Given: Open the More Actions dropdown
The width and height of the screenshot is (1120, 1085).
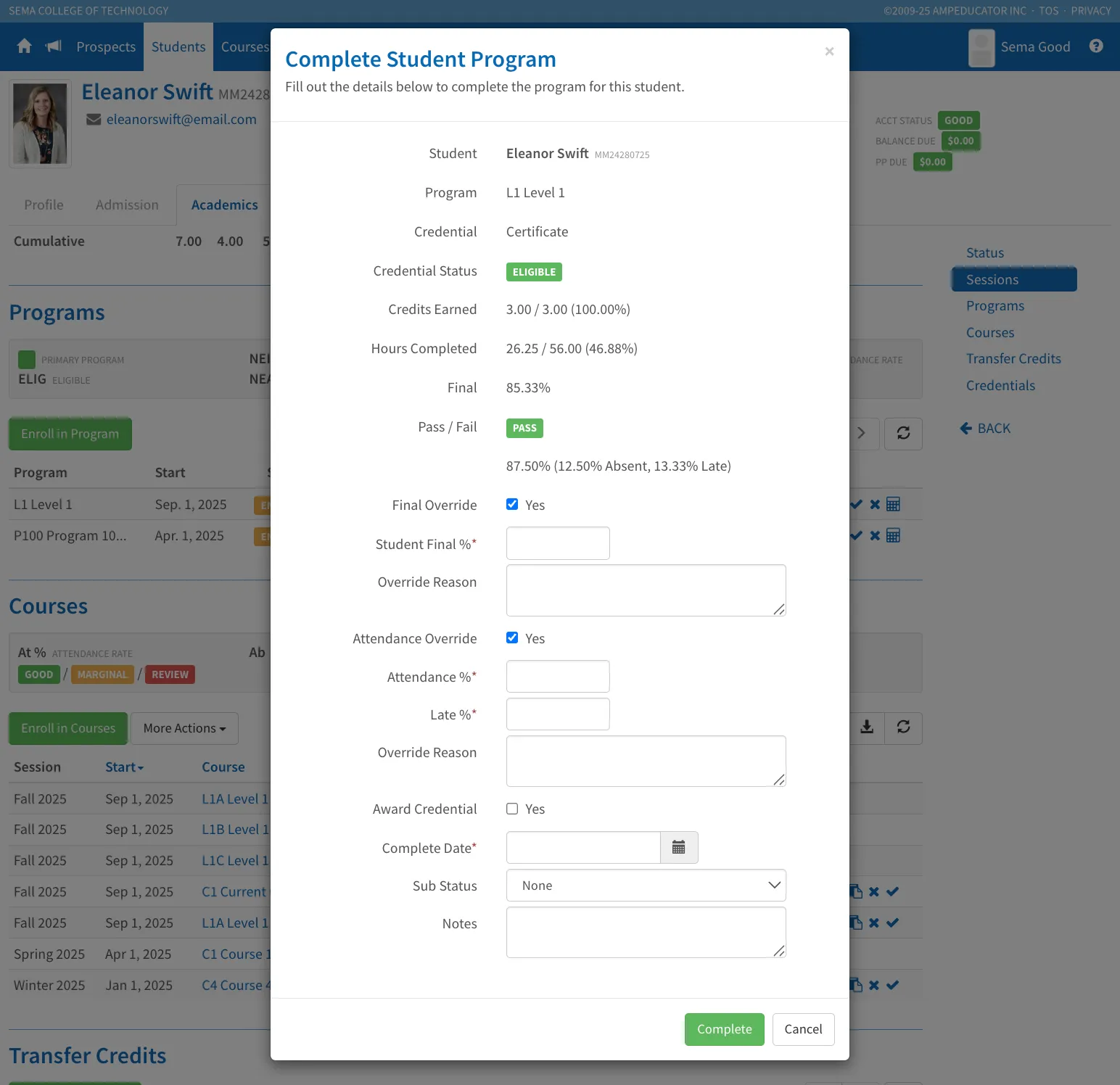Looking at the screenshot, I should (x=184, y=728).
